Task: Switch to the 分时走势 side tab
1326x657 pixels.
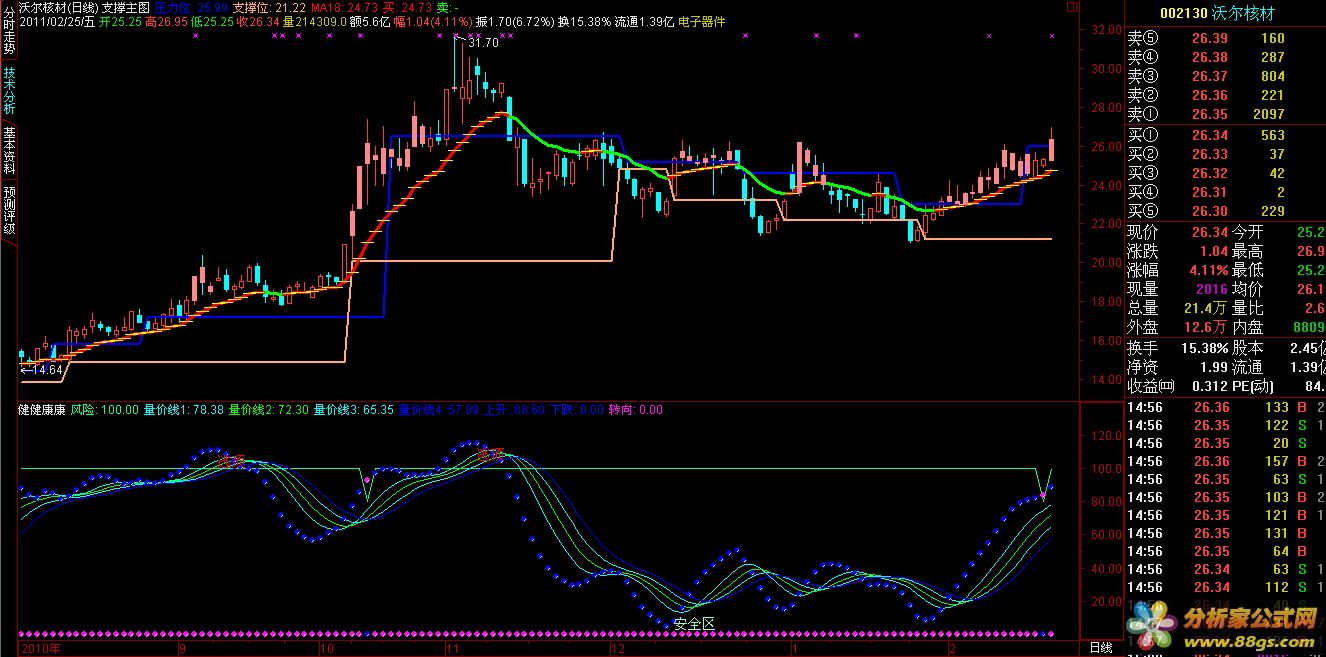Action: 9,30
